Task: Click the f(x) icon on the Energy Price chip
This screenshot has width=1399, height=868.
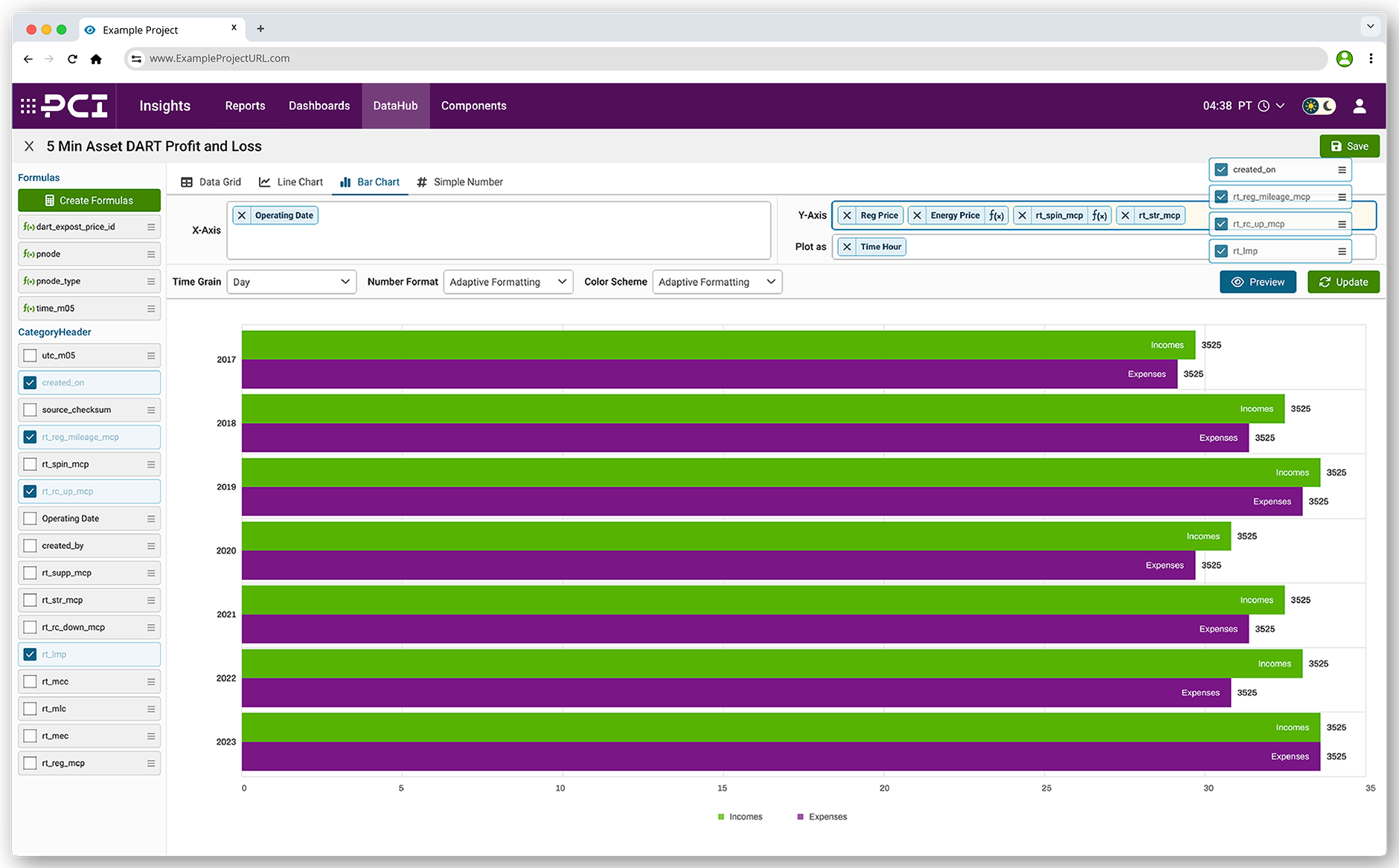Action: pos(997,215)
